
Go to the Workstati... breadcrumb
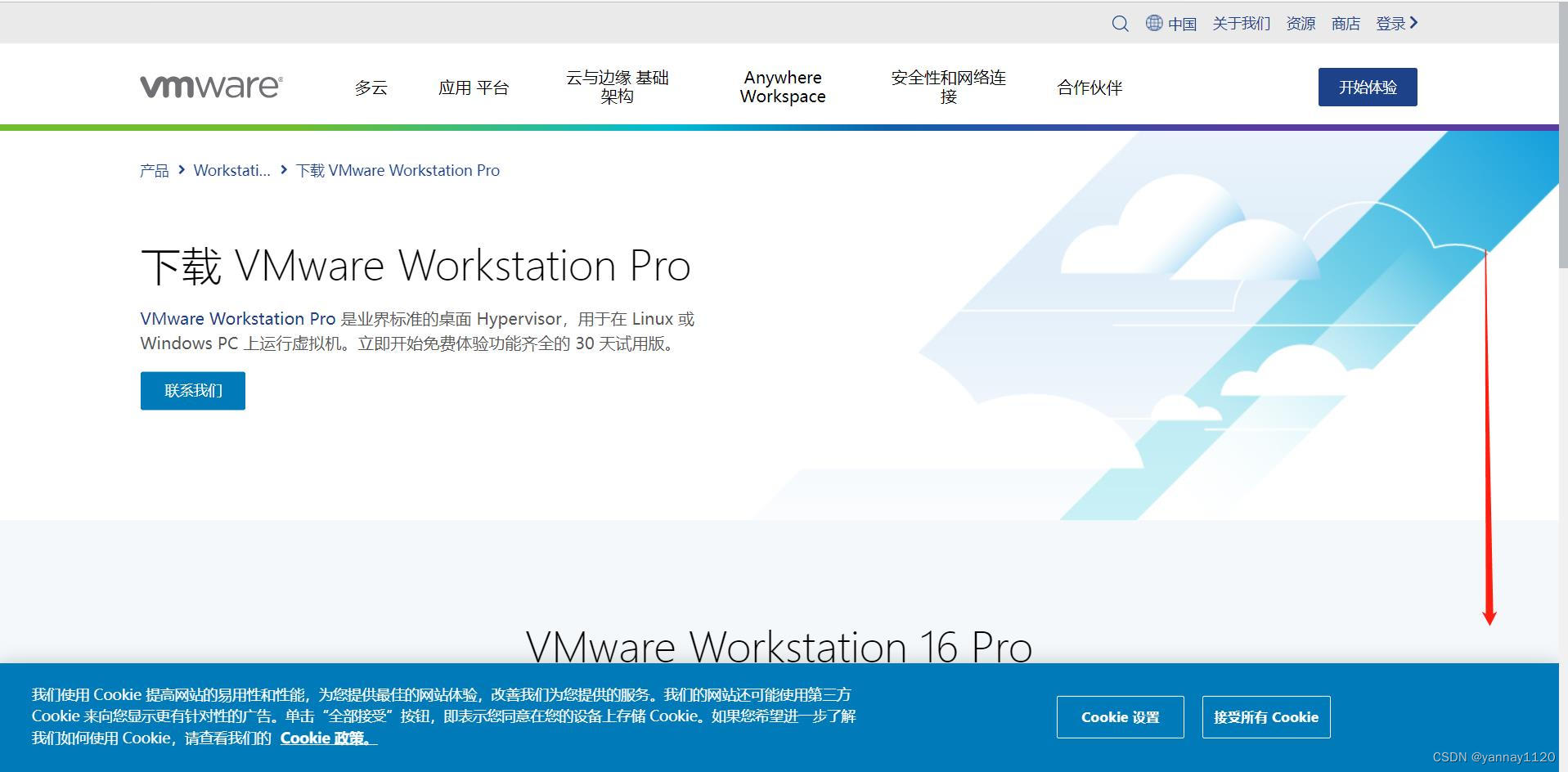pos(231,170)
